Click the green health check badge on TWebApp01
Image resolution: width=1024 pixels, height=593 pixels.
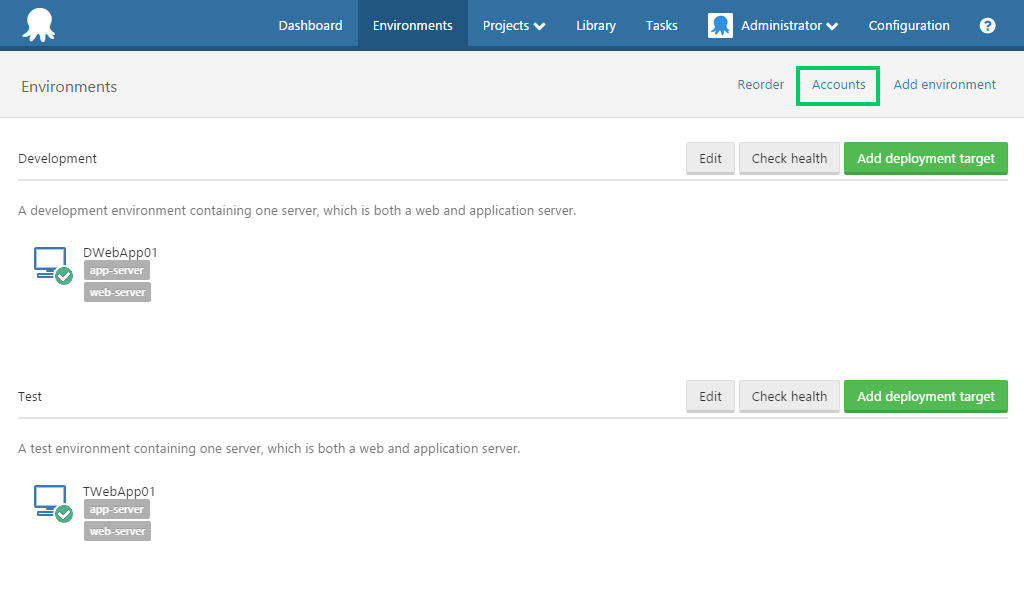(x=64, y=514)
